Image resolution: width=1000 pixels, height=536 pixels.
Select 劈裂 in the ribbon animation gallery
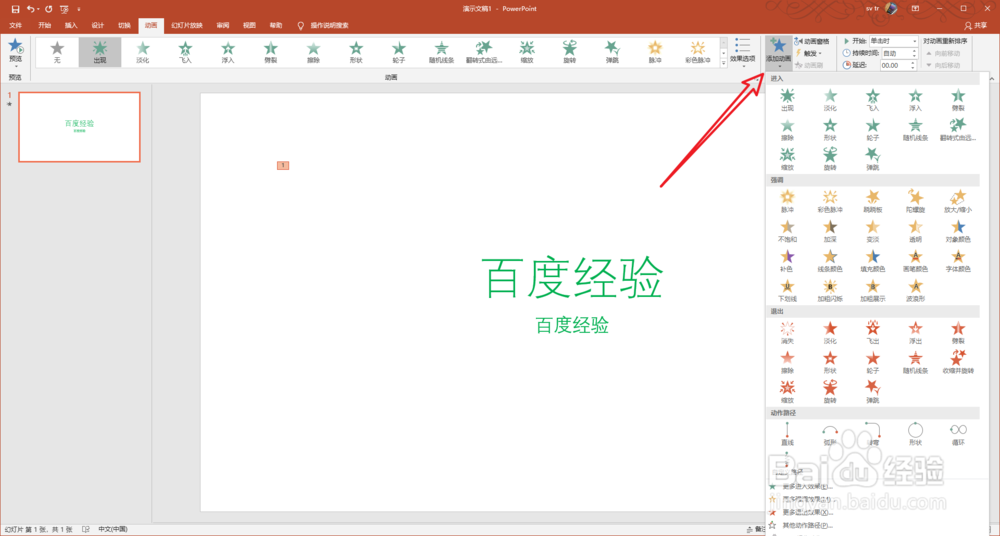[x=270, y=52]
